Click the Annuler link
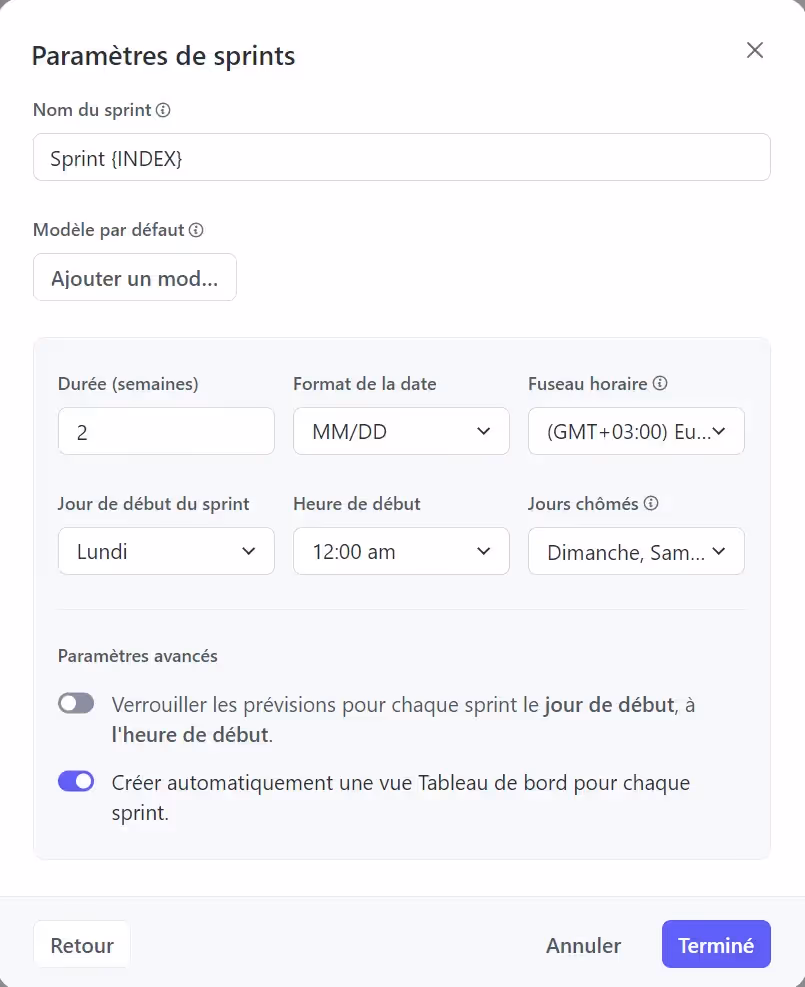Screen dimensions: 805x987 583,945
